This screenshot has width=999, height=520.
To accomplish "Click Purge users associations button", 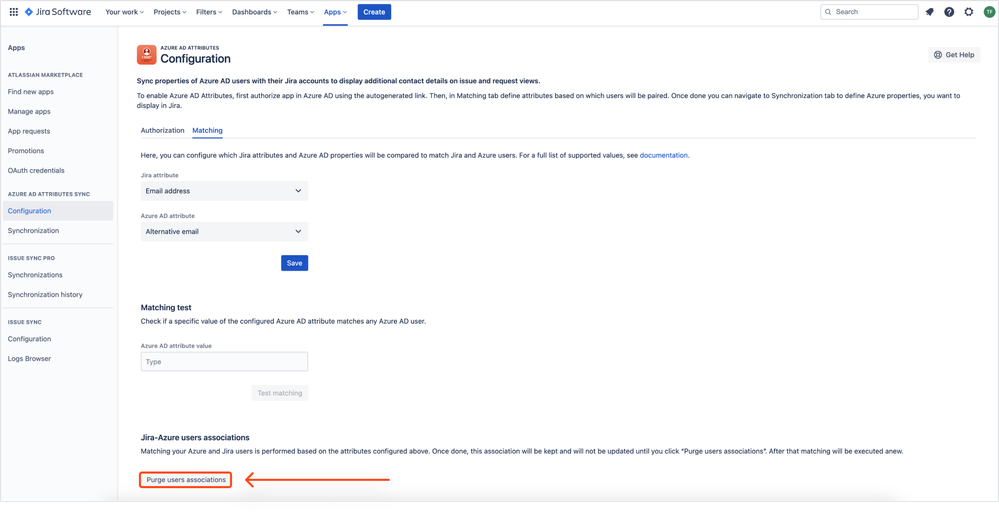I will coord(185,480).
